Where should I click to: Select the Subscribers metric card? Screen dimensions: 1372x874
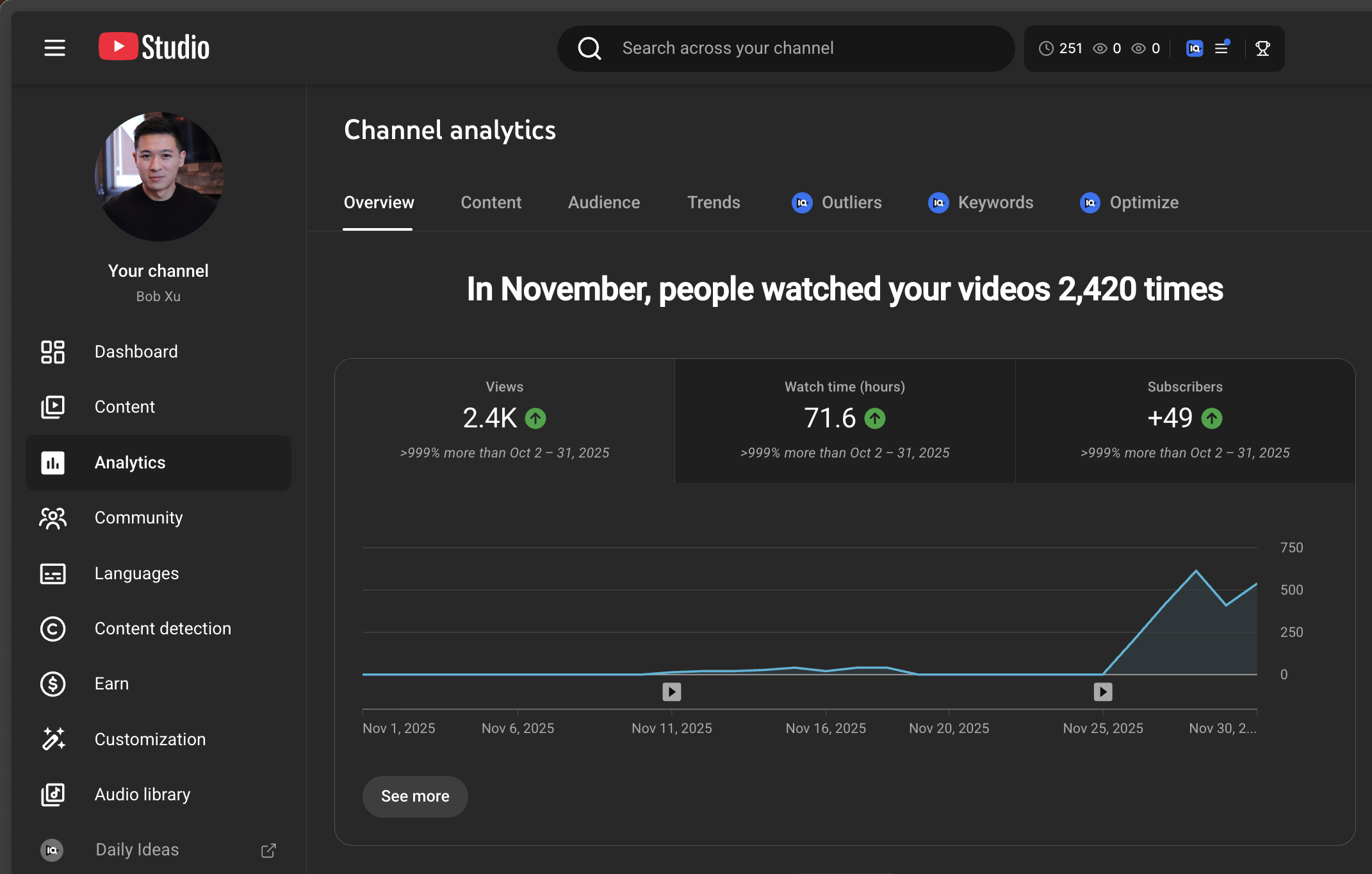click(1184, 420)
